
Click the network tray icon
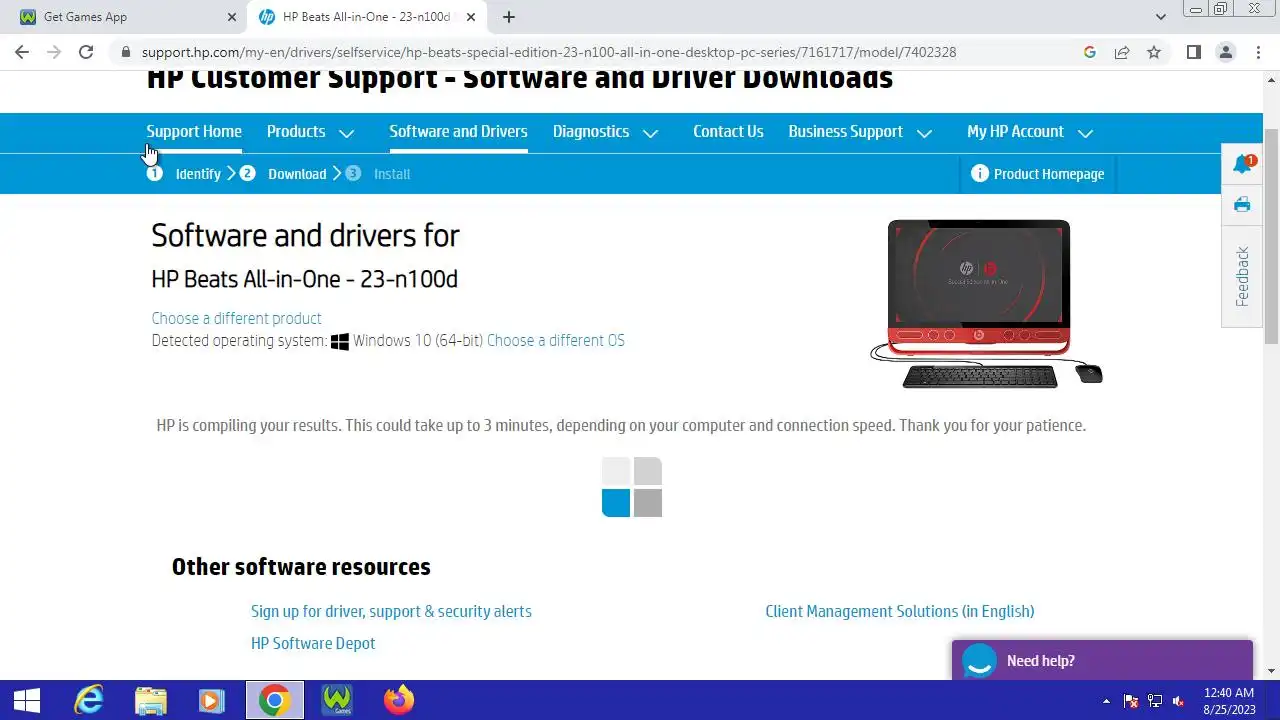[1155, 701]
